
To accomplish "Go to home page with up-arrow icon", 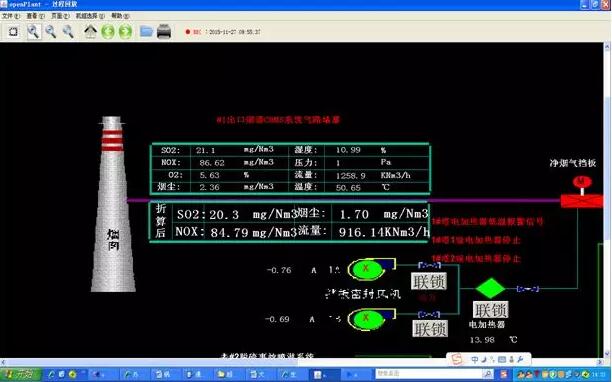I will tap(91, 32).
